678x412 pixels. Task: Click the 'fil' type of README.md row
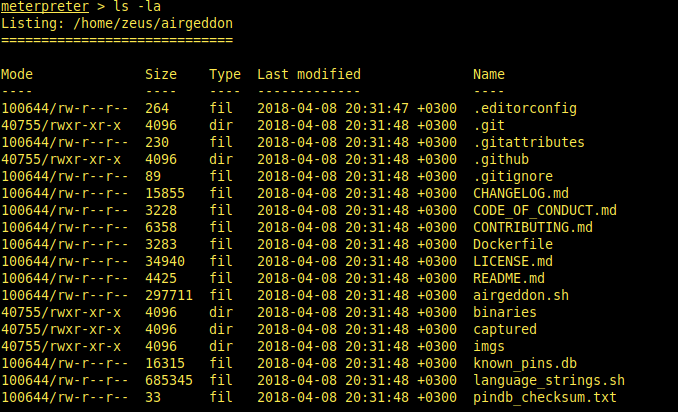[221, 278]
